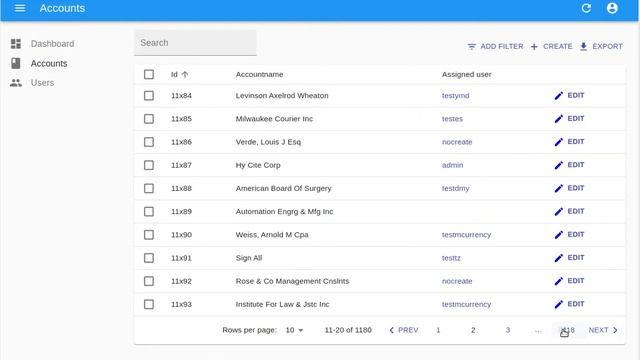Check the row 11x90 checkbox
The height and width of the screenshot is (360, 640).
(x=149, y=235)
